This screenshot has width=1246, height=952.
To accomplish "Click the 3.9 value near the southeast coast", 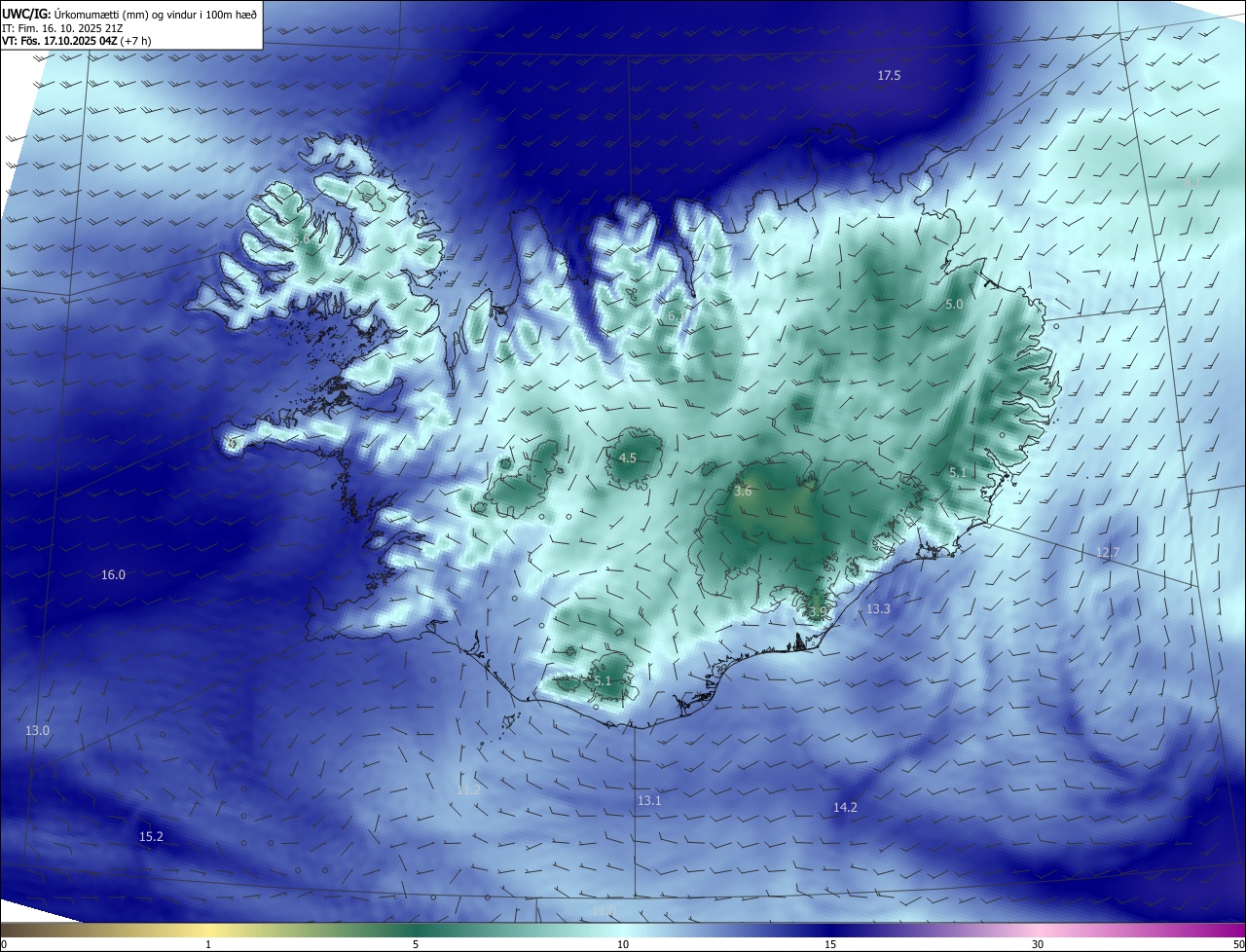I will pyautogui.click(x=818, y=611).
